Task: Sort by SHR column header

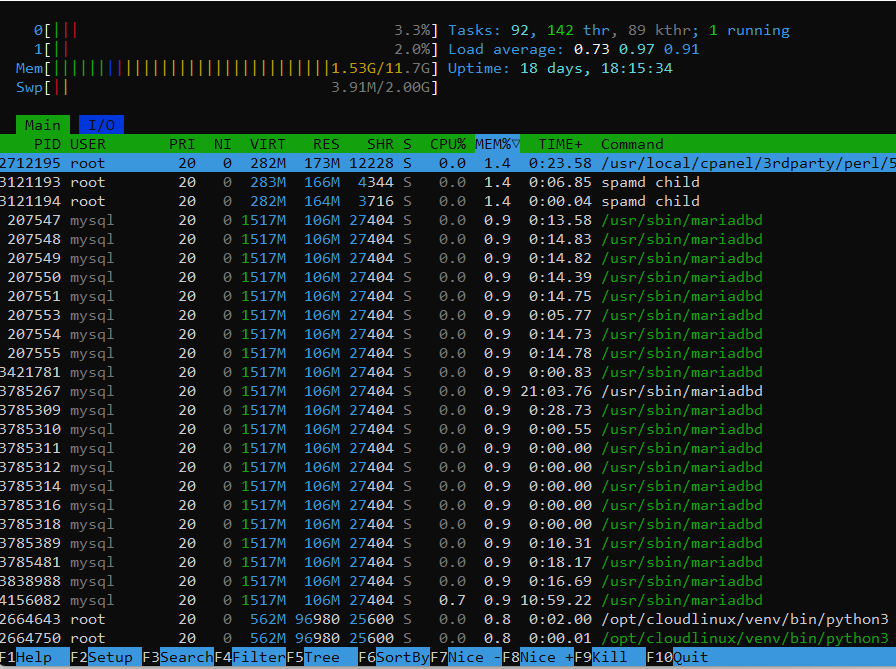Action: click(380, 144)
